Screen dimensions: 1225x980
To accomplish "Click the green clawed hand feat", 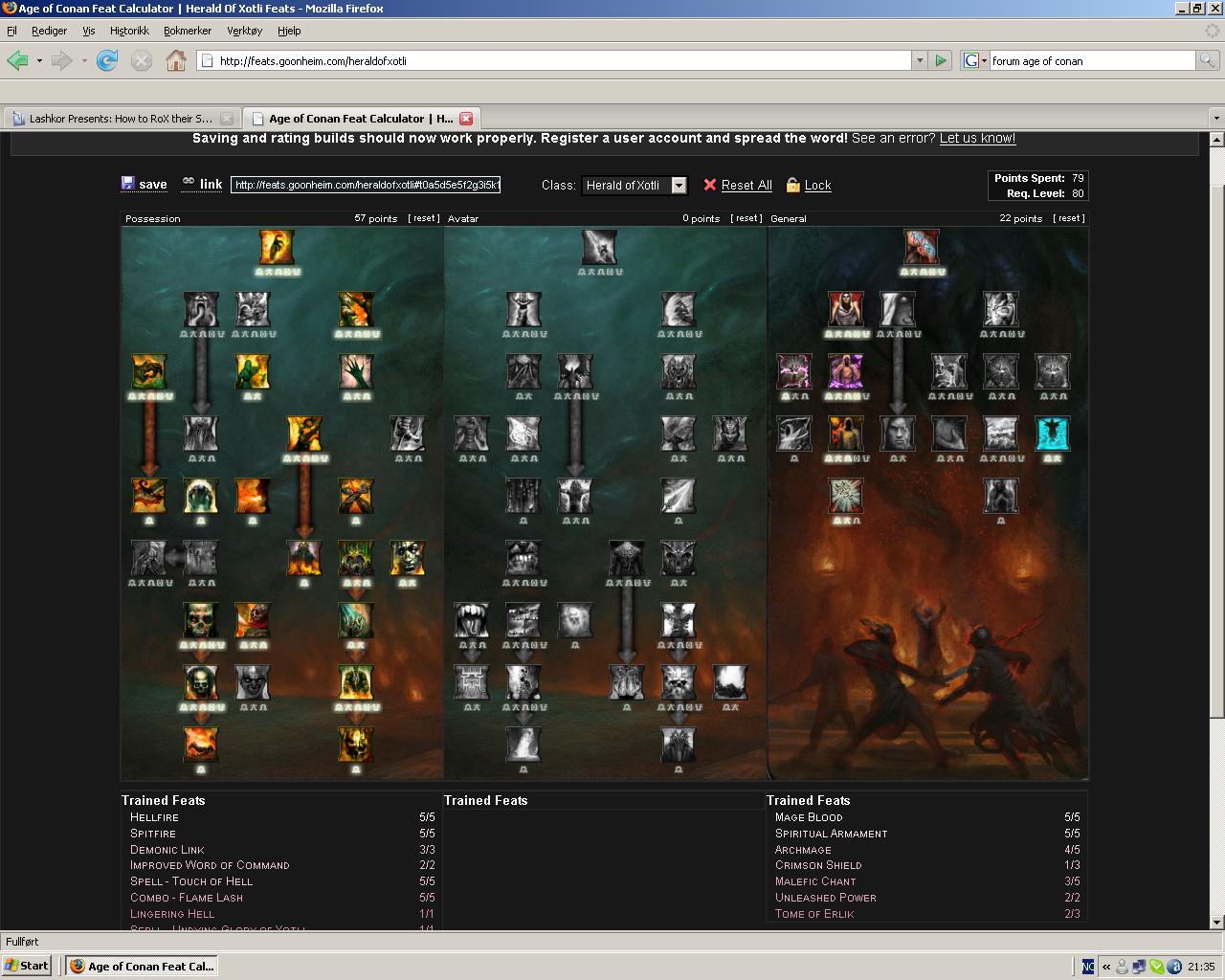I will [356, 371].
